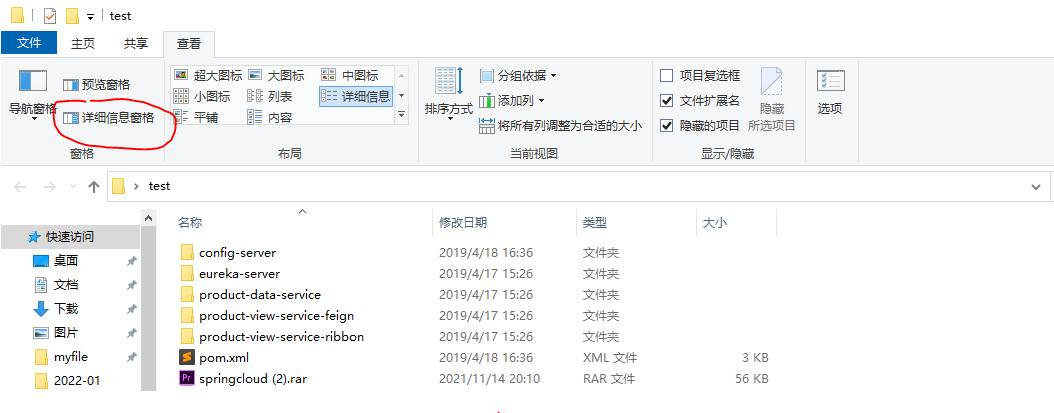The height and width of the screenshot is (413, 1054).
Task: Select the product-view-service-ribbon folder
Action: point(281,336)
